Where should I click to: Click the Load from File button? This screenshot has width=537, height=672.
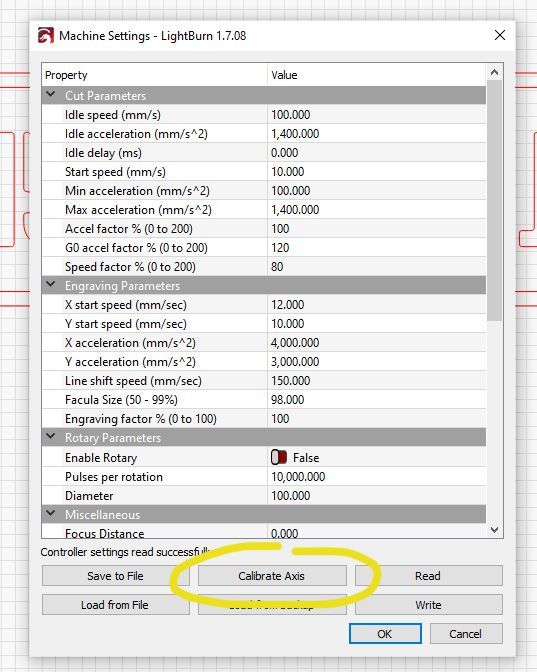click(x=115, y=605)
